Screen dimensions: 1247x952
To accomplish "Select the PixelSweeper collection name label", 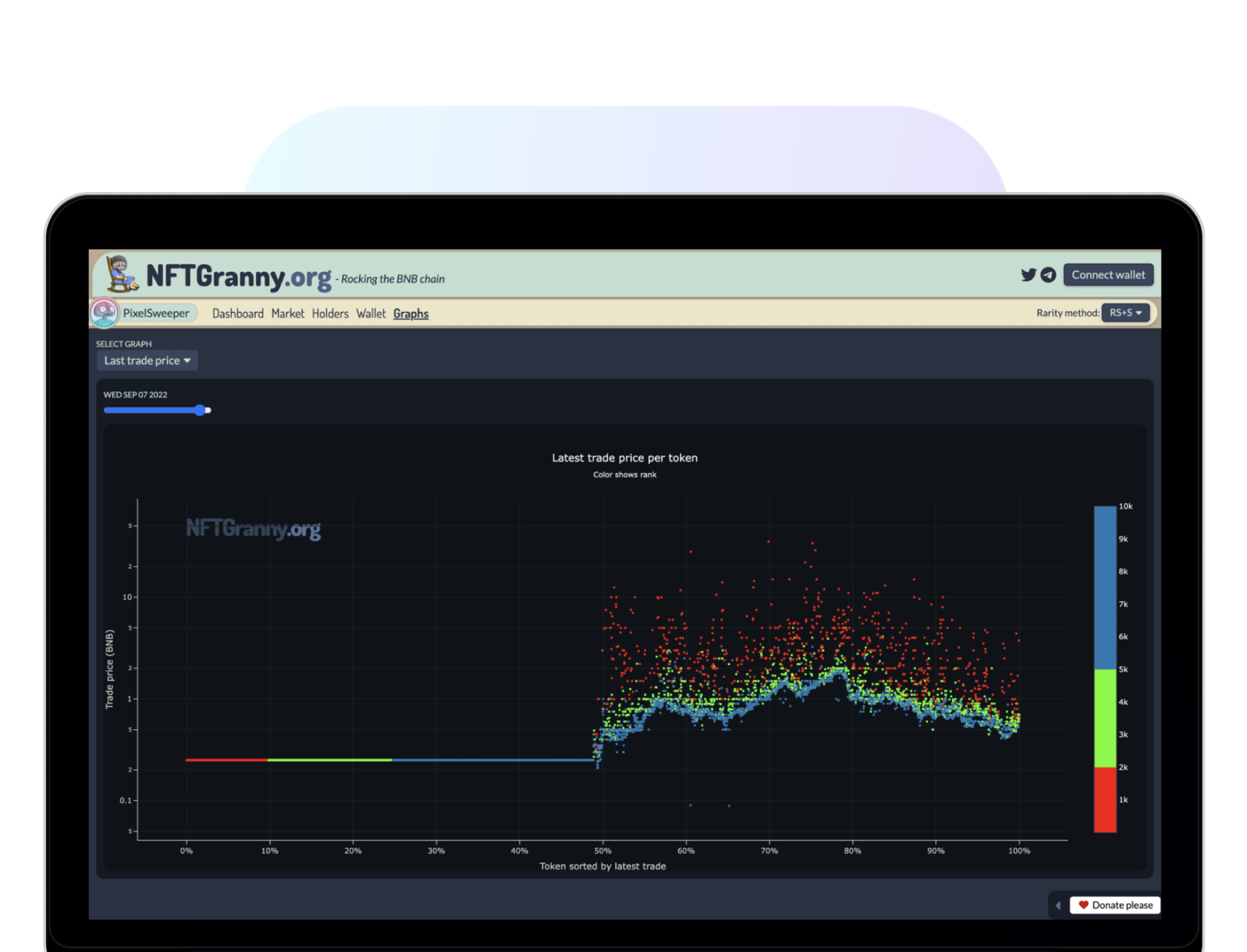I will (x=156, y=313).
